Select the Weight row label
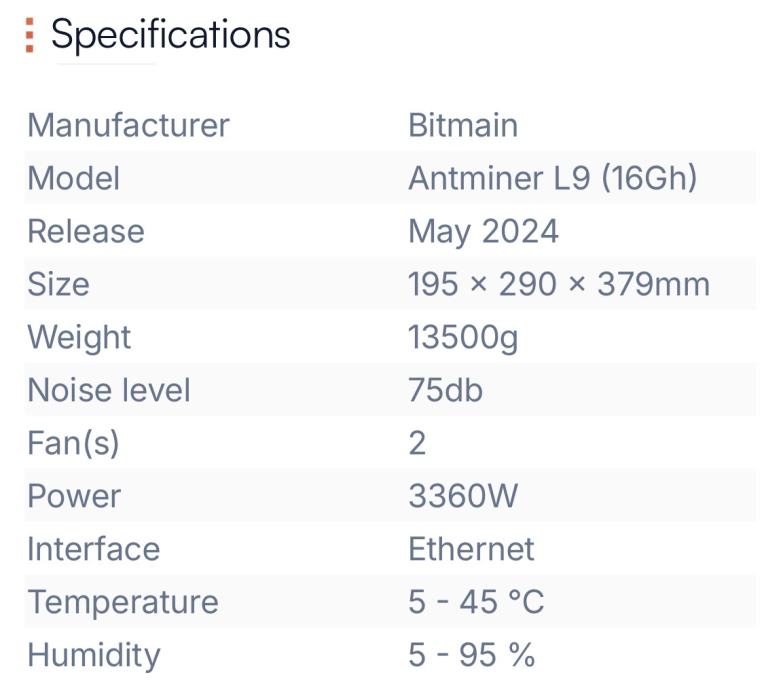The image size is (764, 690). pos(79,337)
